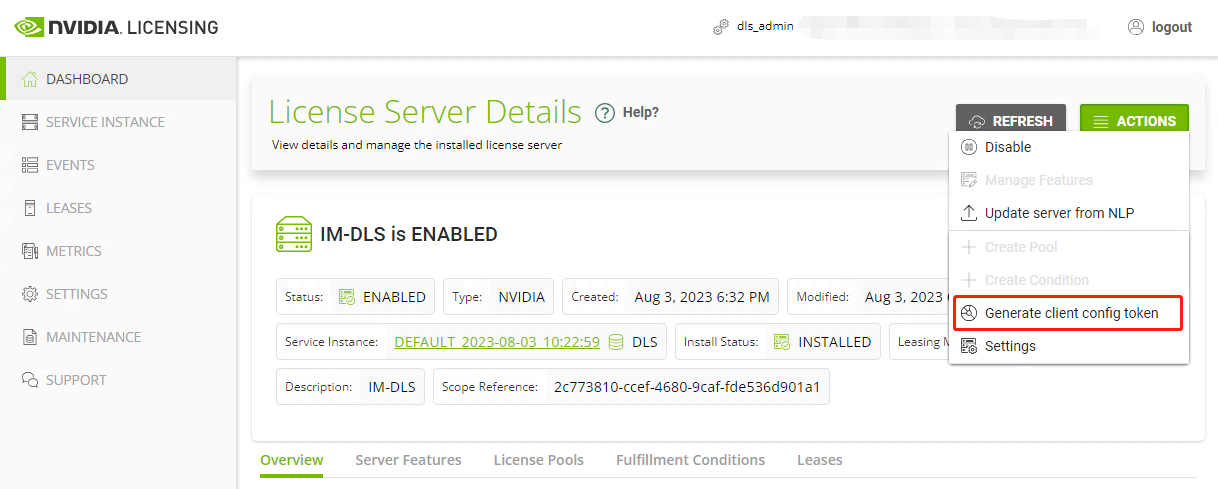
Task: Open the Dashboard sidebar menu item
Action: tap(120, 79)
